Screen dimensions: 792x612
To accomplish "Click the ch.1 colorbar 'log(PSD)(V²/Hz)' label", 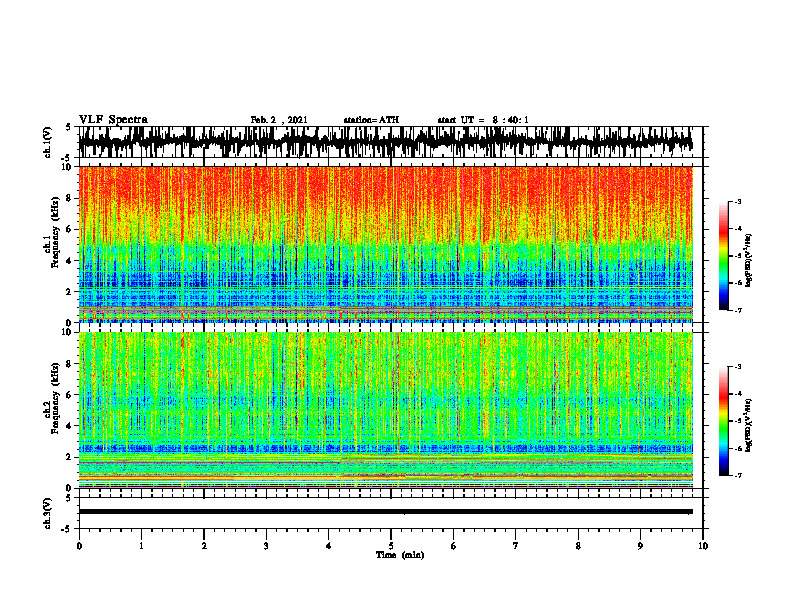I will pos(749,260).
